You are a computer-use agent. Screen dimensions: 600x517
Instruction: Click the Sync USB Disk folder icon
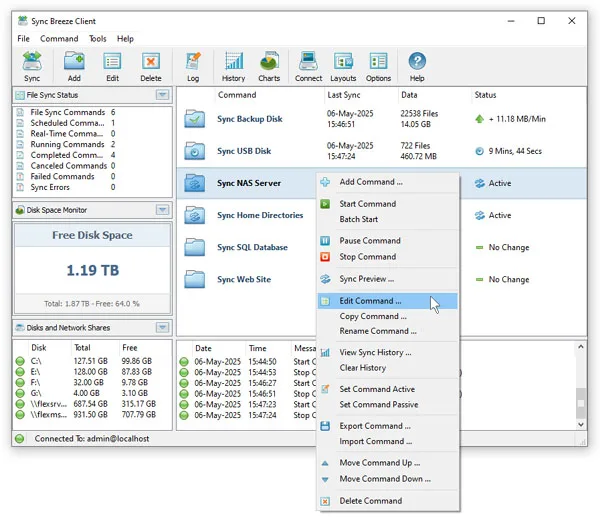click(194, 151)
